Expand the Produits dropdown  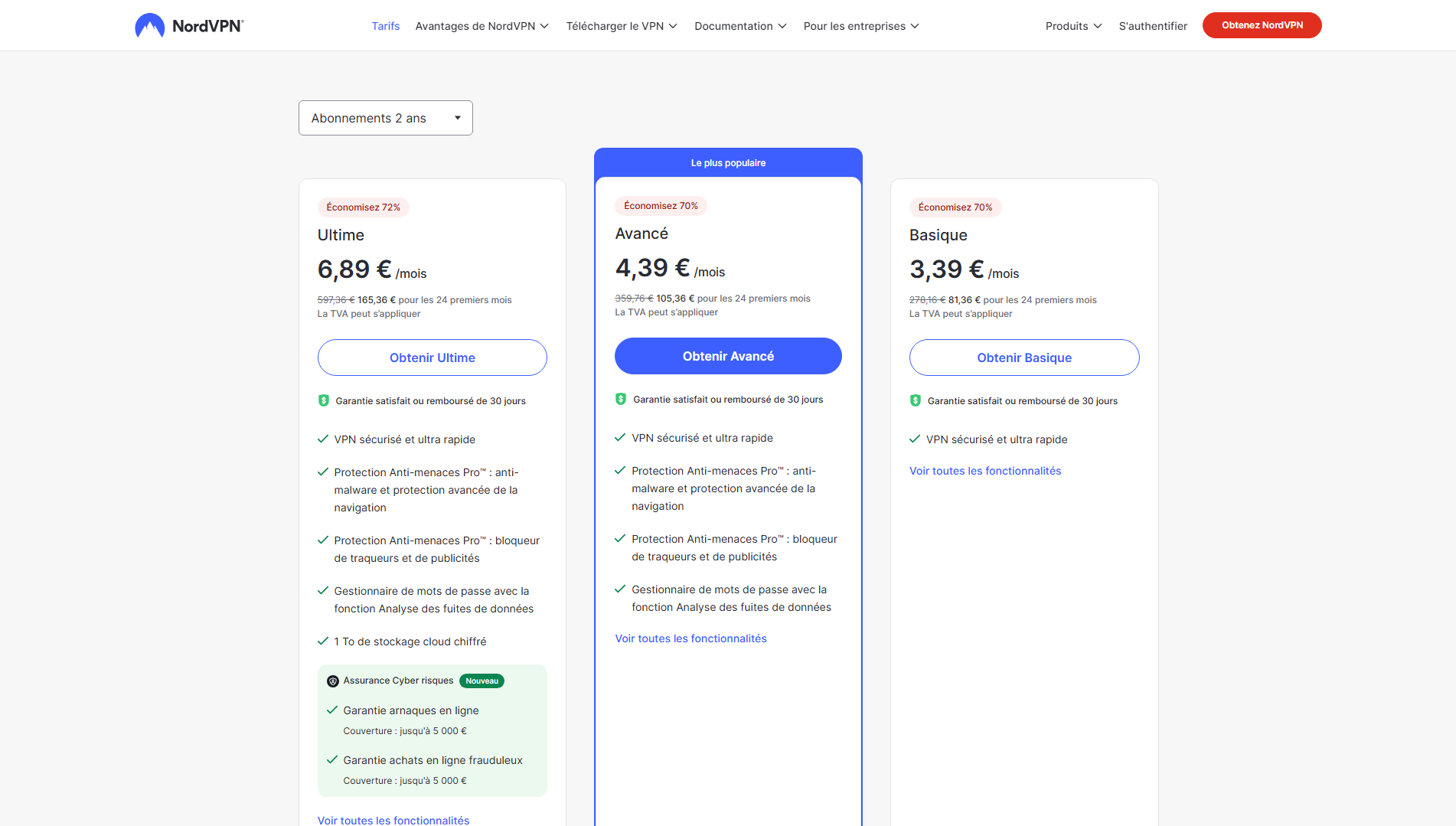coord(1073,26)
